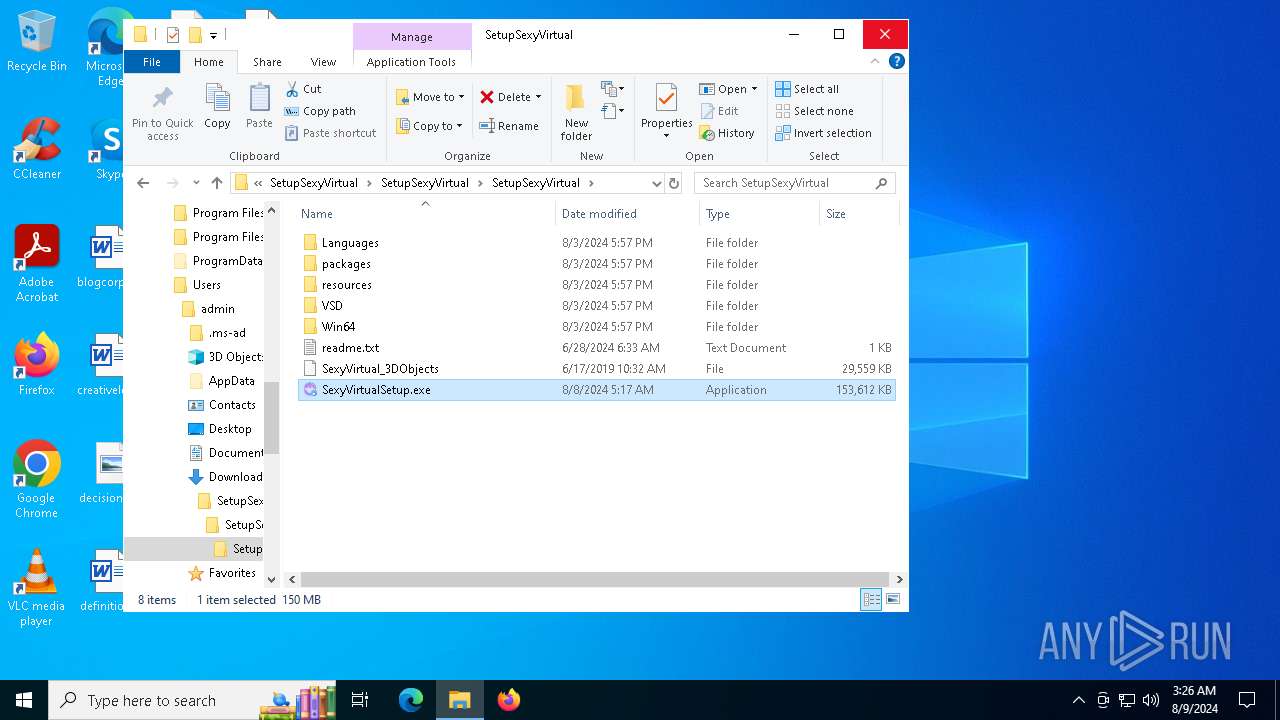Refresh the folder view
Viewport: 1280px width, 720px height.
tap(674, 183)
